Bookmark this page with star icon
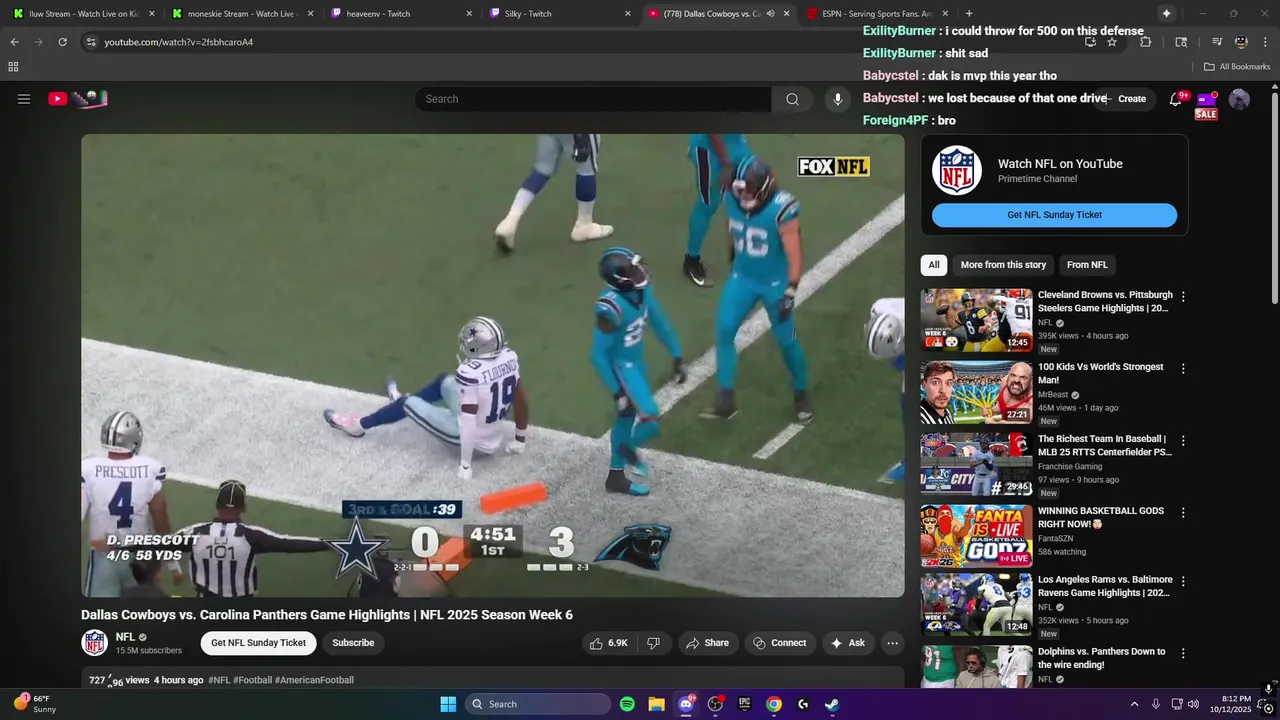This screenshot has width=1280, height=720. (1112, 42)
